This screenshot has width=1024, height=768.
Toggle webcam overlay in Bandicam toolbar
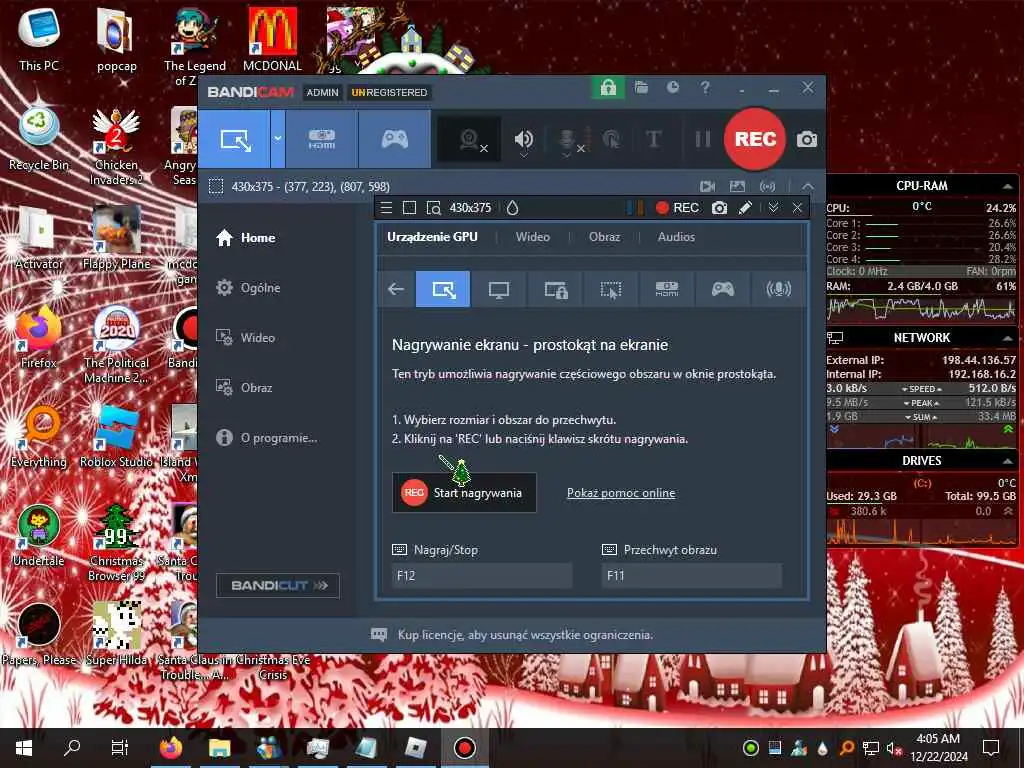pos(470,139)
